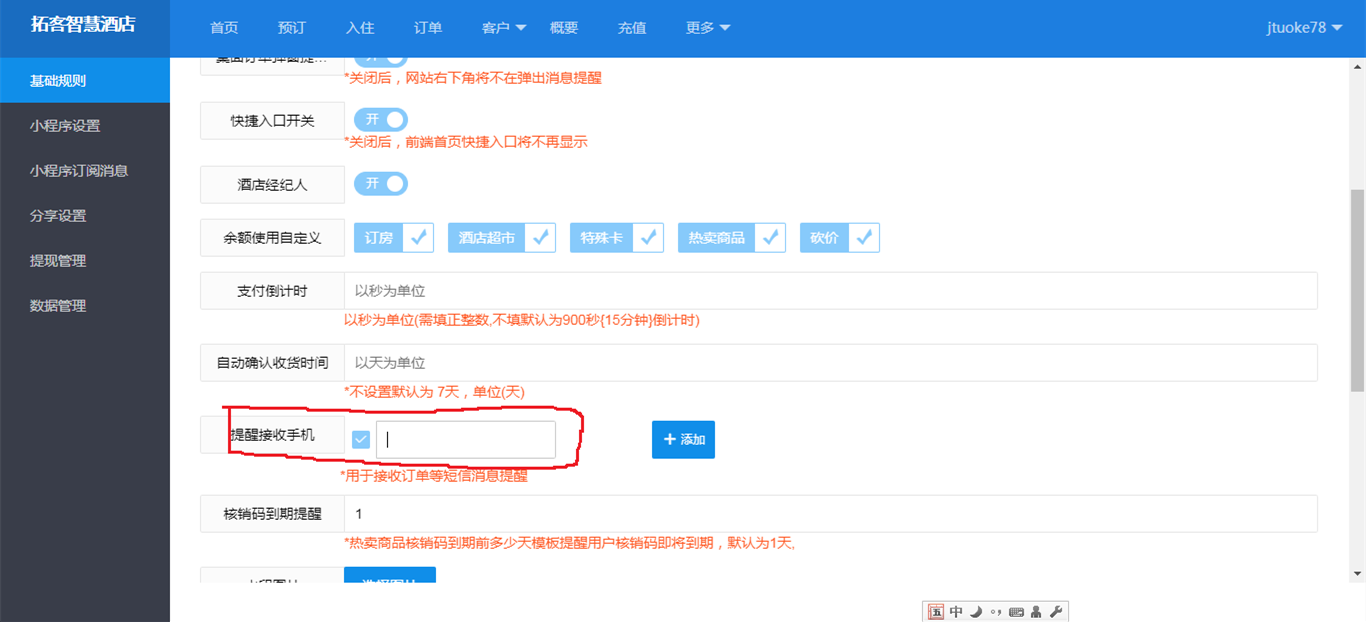
Task: Click the hint text '*不设置默认为 7天，单位(天)'
Action: [x=434, y=392]
